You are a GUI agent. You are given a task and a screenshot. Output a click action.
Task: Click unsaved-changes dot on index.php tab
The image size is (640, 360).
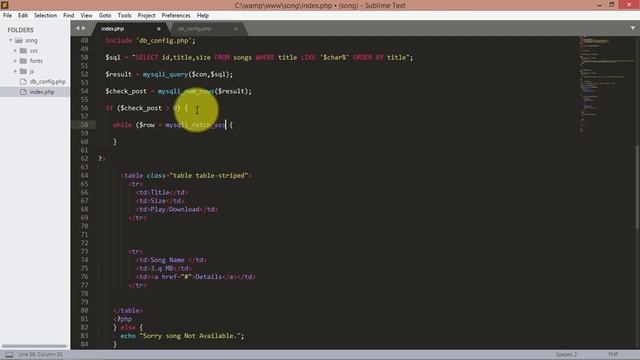point(159,29)
